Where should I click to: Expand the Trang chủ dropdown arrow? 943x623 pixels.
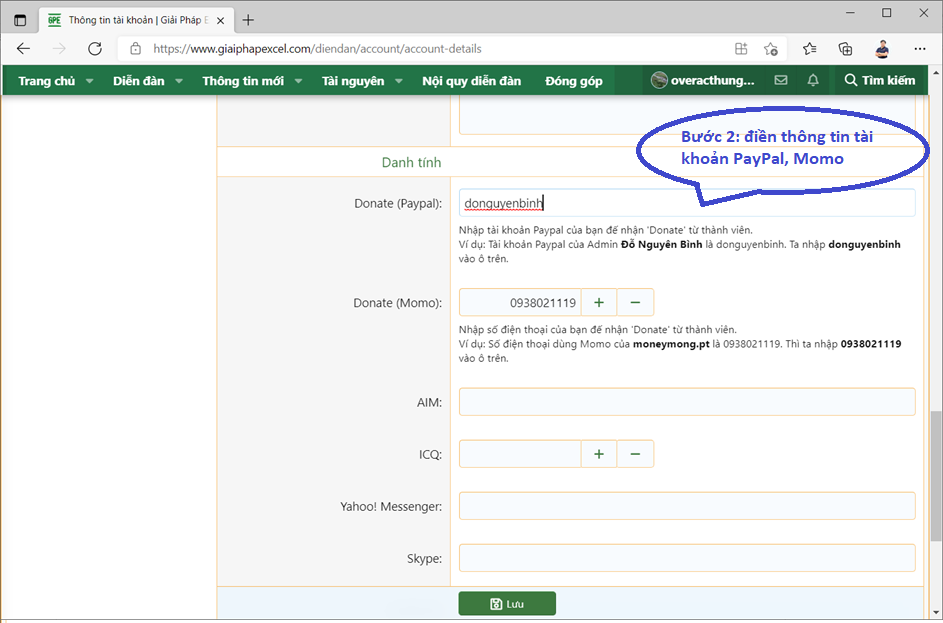[x=89, y=81]
